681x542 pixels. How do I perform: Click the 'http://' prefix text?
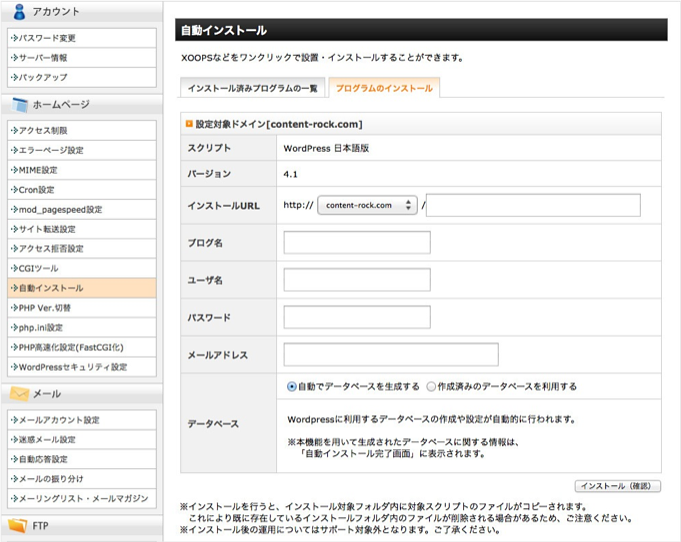pos(298,205)
